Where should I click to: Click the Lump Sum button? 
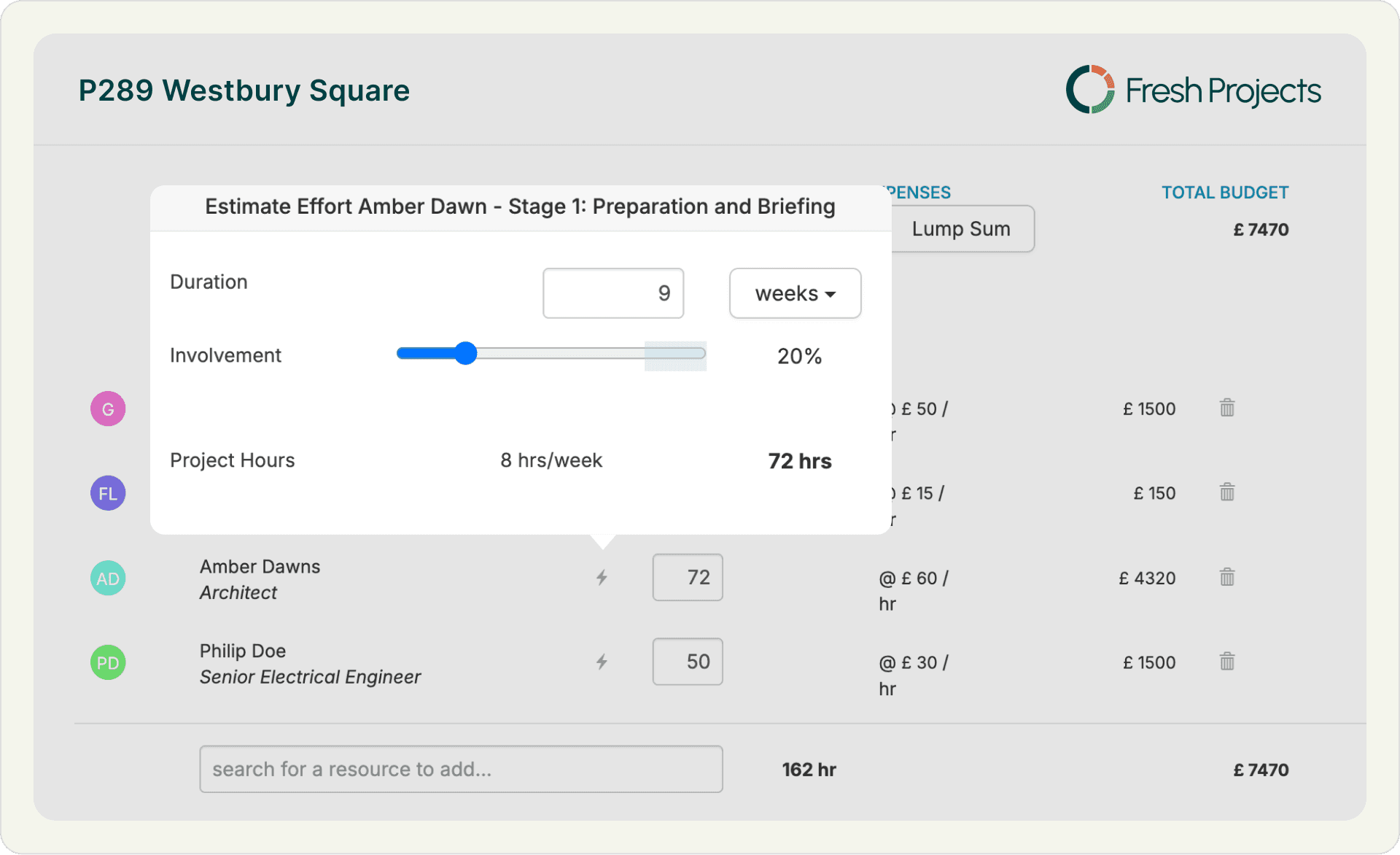click(961, 229)
